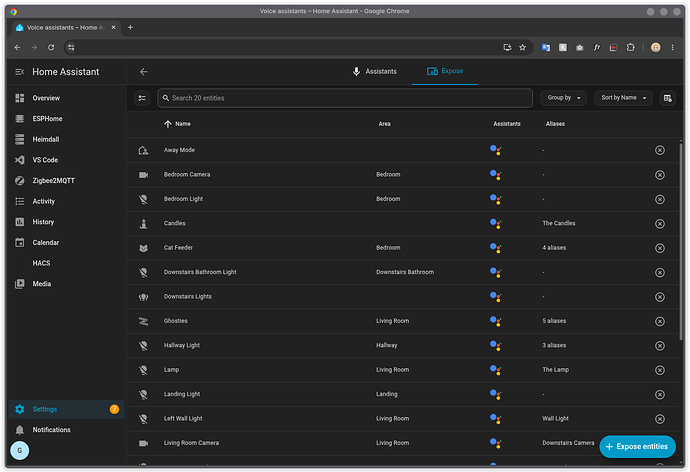Click the '4 aliases' cell for Cat Feeder
Screen dimensions: 690x472
coord(554,248)
